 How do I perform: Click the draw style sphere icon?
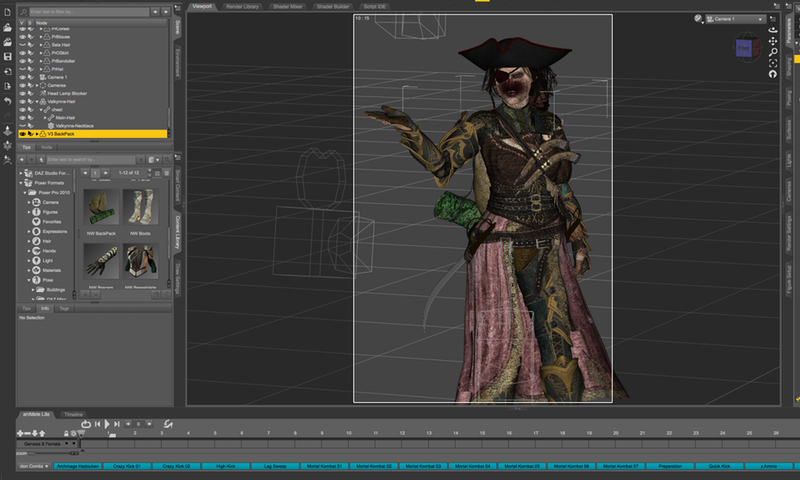pyautogui.click(x=696, y=19)
